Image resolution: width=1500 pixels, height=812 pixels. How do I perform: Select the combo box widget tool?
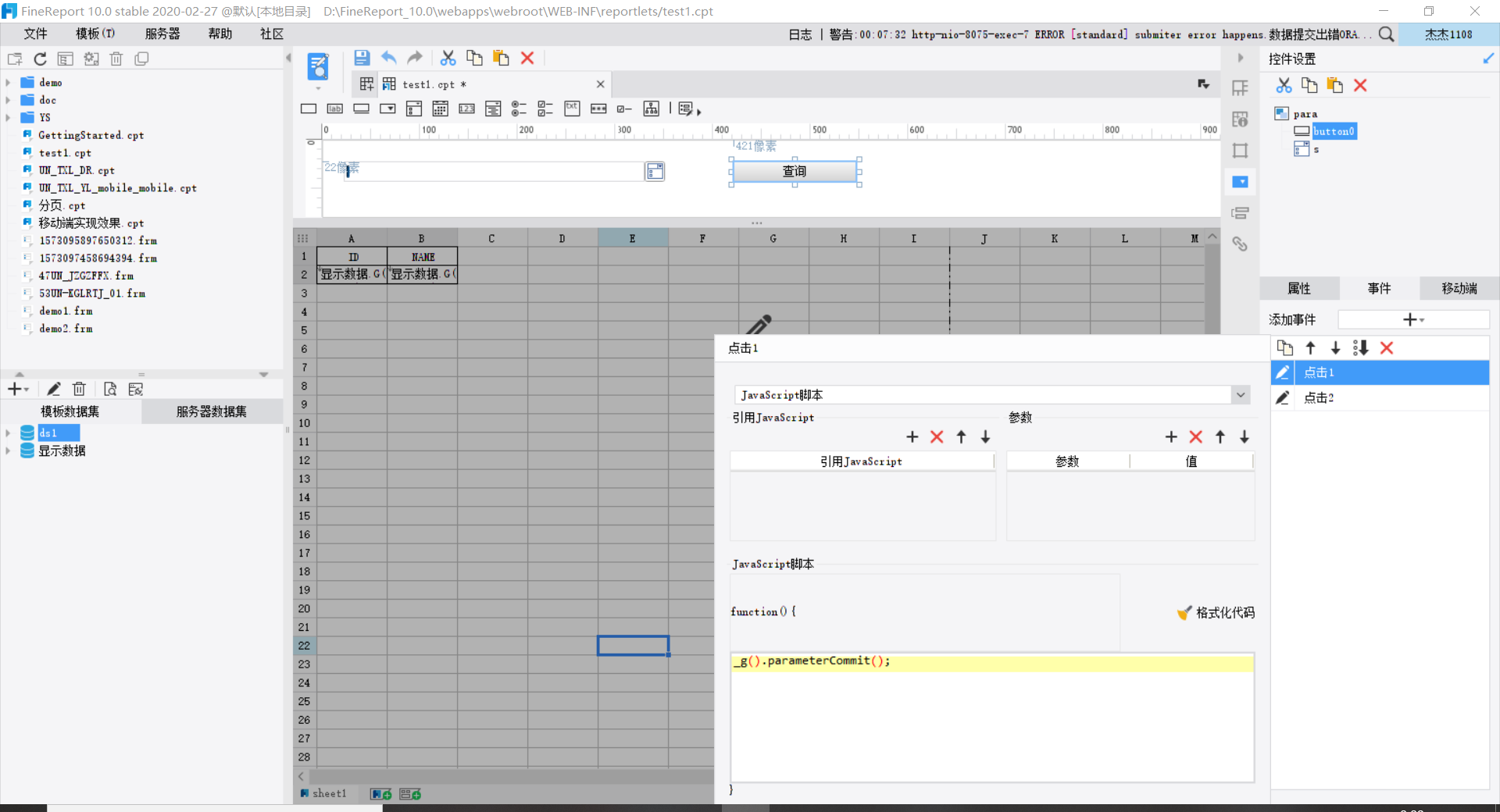pos(387,109)
